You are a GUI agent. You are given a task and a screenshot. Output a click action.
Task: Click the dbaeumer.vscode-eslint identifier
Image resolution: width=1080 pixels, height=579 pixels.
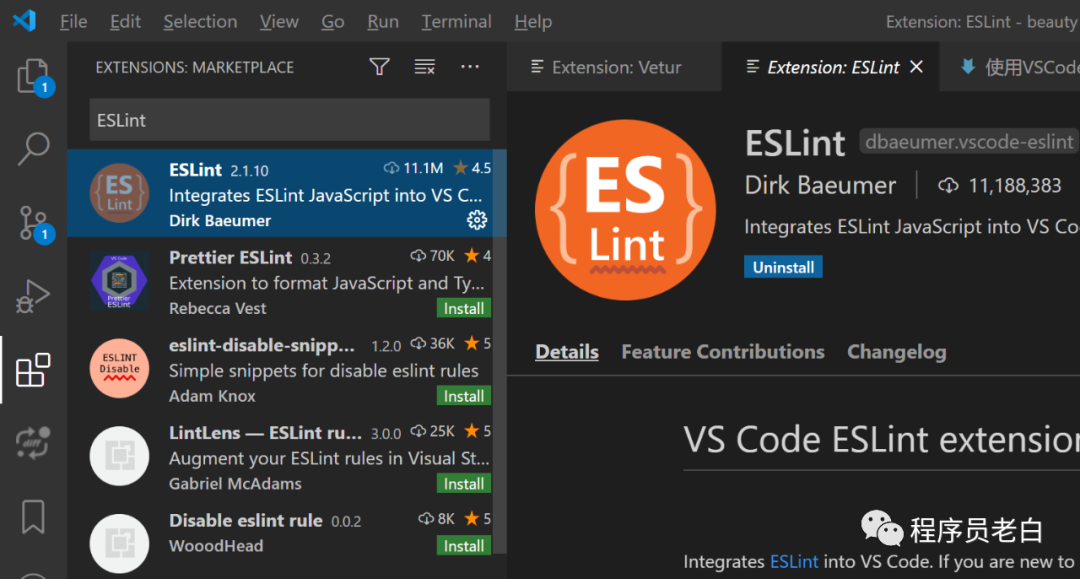click(968, 142)
